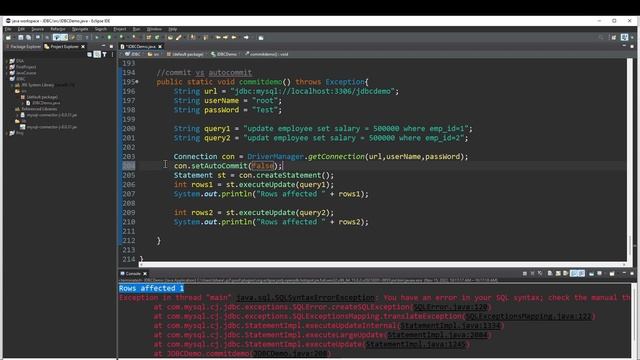The width and height of the screenshot is (640, 360).
Task: Expand the JavaCourse project node
Action: (x=7, y=73)
